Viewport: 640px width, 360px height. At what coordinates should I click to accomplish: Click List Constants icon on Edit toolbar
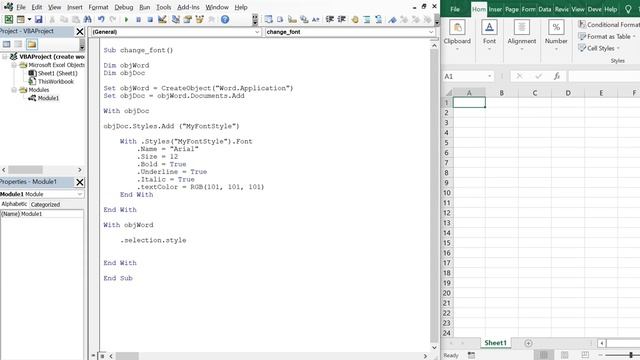pyautogui.click(x=280, y=19)
